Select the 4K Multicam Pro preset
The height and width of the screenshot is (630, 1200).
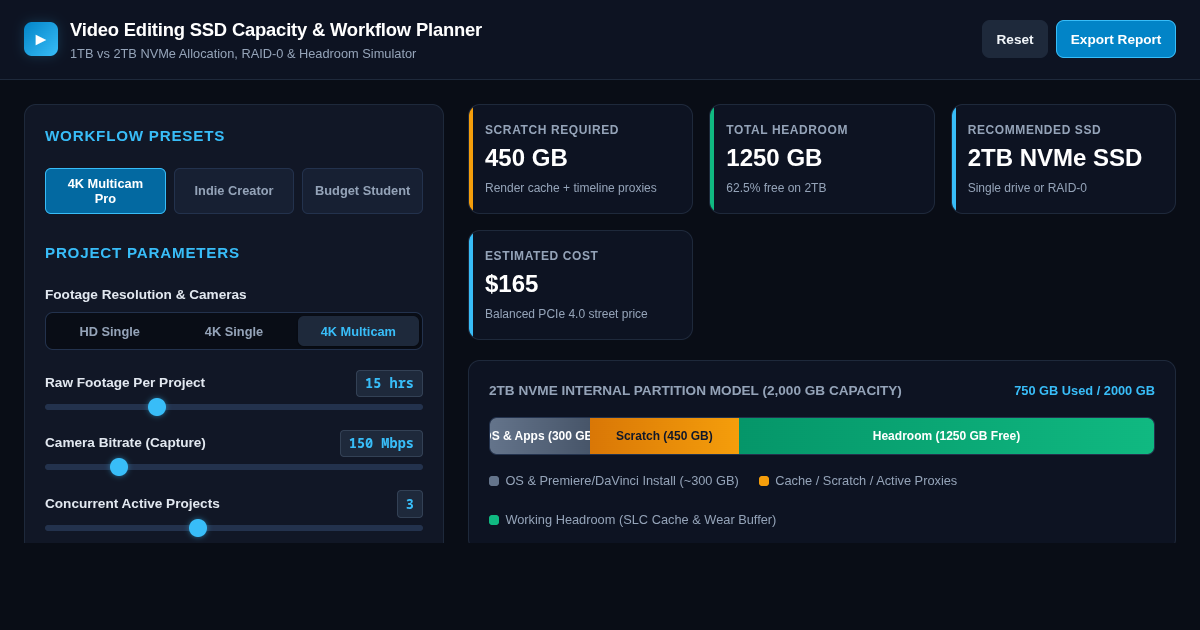click(105, 191)
